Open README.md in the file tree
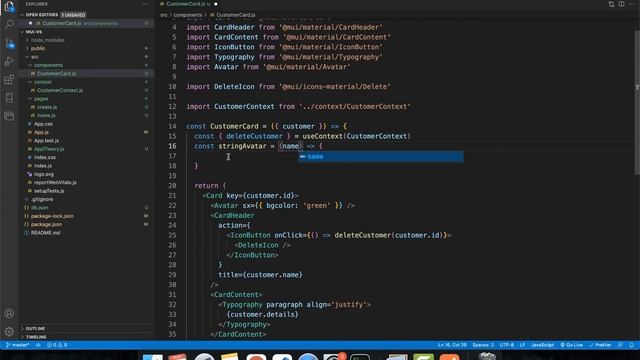The image size is (640, 360). pyautogui.click(x=45, y=233)
